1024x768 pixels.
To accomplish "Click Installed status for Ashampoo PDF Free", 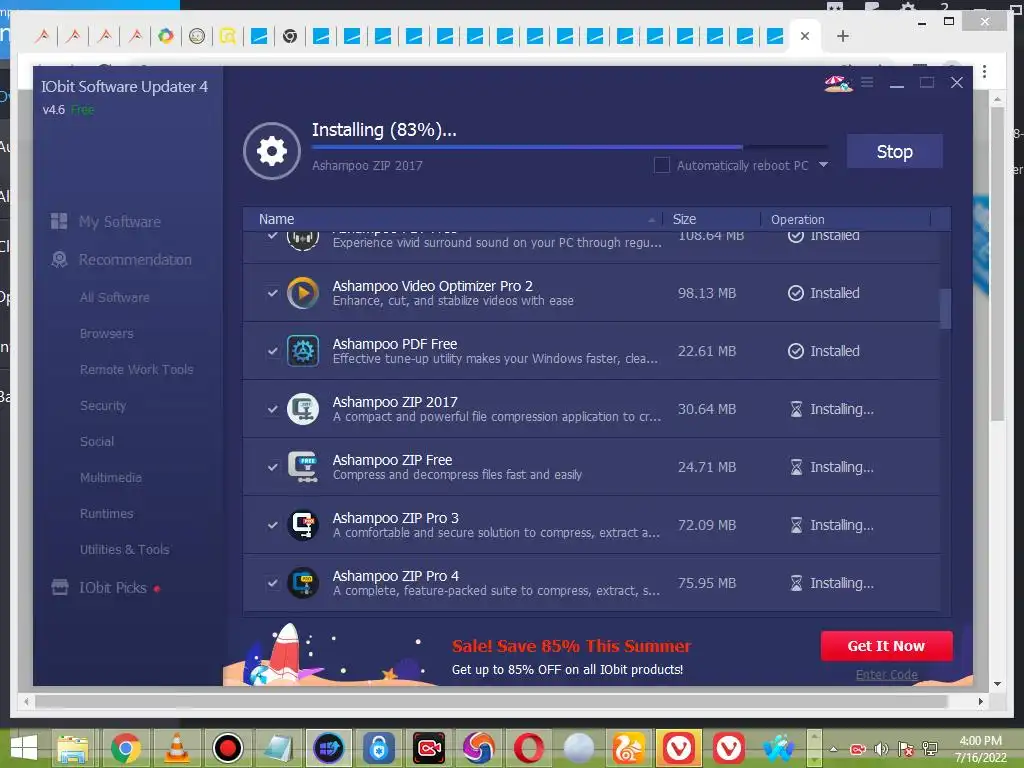I will (x=824, y=351).
